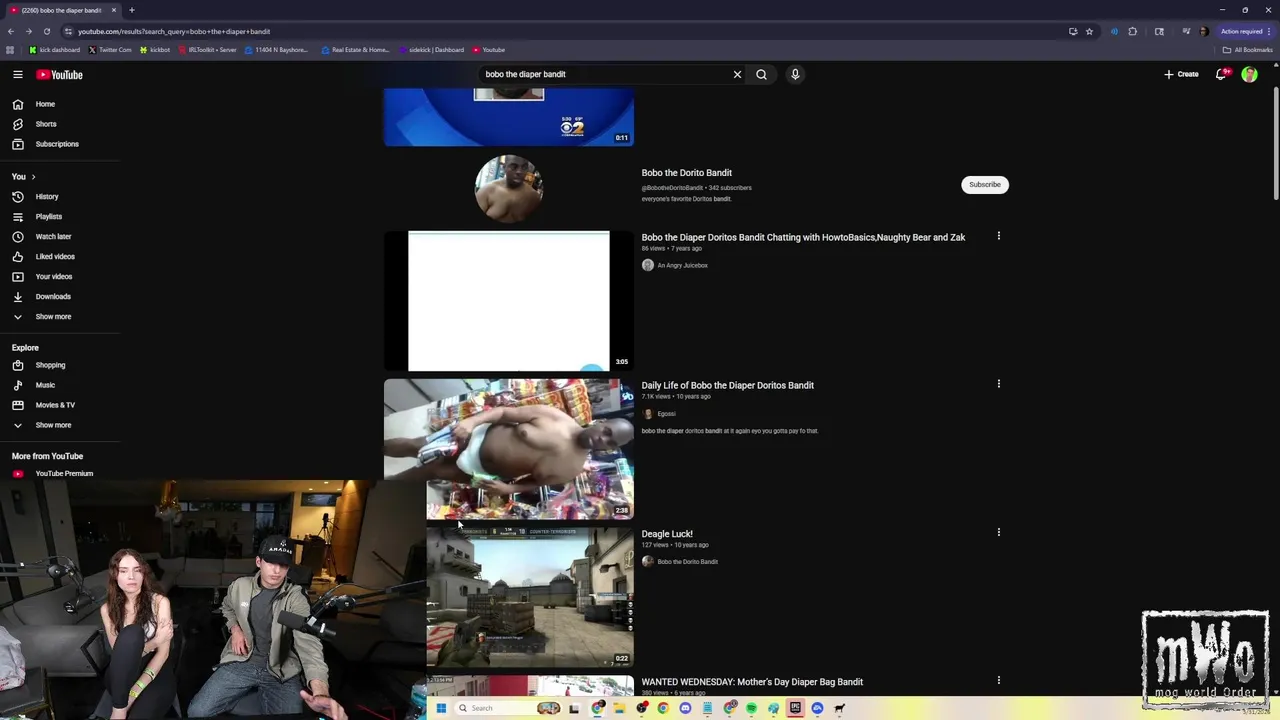This screenshot has width=1280, height=720.
Task: Open options for the Chatting with HowtoBasics video
Action: click(998, 236)
